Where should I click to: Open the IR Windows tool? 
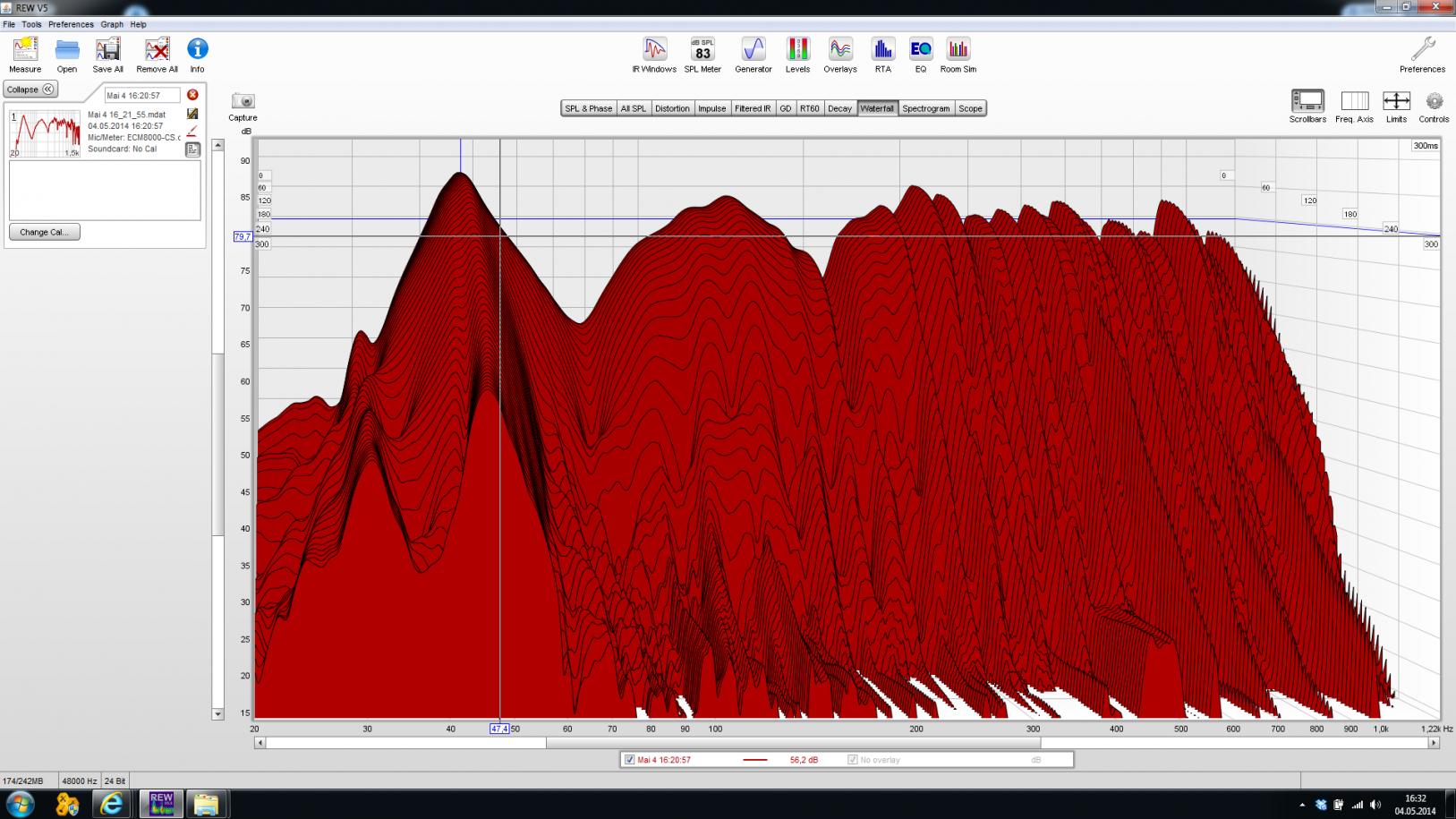coord(654,55)
